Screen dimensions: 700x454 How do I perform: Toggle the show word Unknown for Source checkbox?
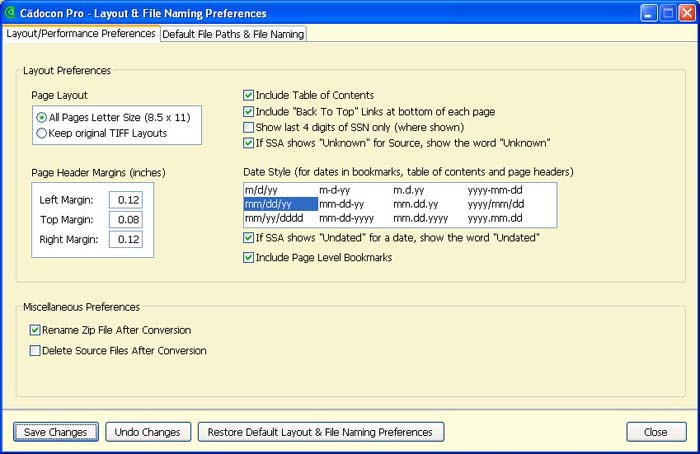(x=249, y=143)
